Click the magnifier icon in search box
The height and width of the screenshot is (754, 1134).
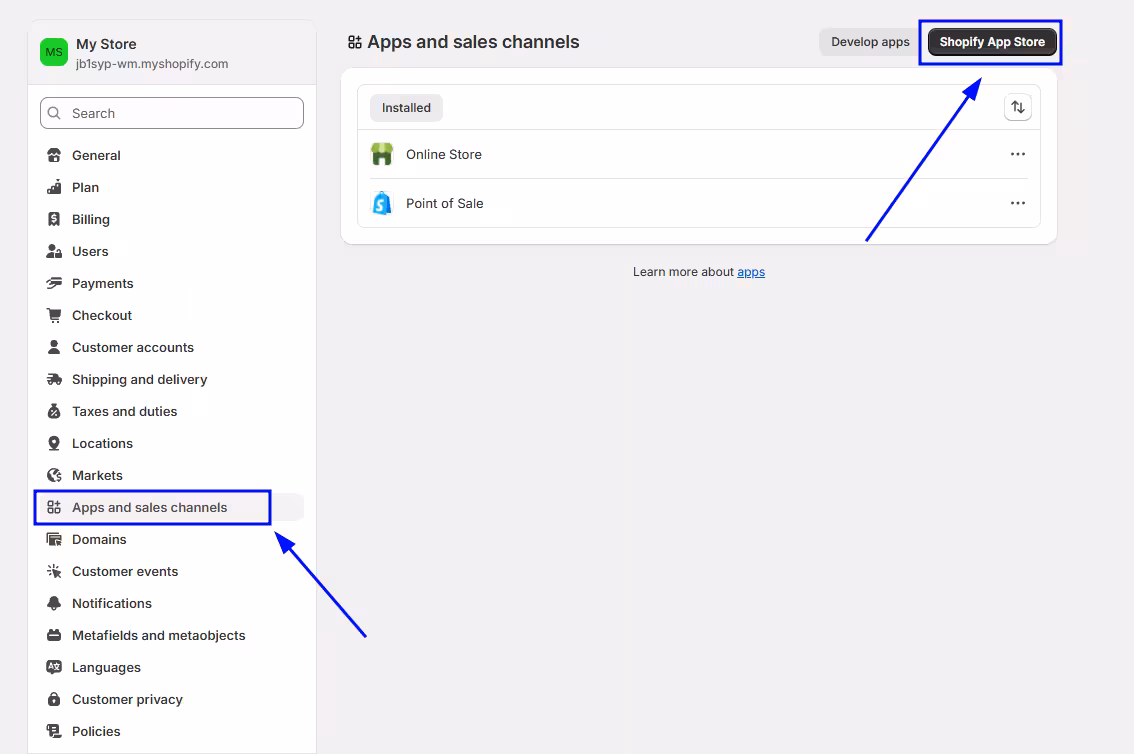(54, 113)
